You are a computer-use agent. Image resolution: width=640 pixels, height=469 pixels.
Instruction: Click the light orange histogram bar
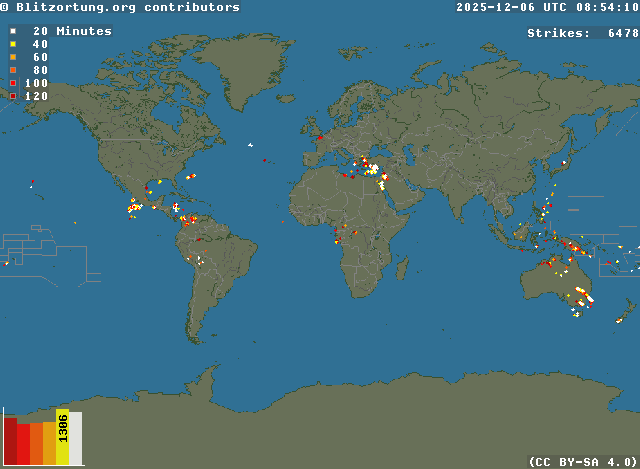(49, 443)
